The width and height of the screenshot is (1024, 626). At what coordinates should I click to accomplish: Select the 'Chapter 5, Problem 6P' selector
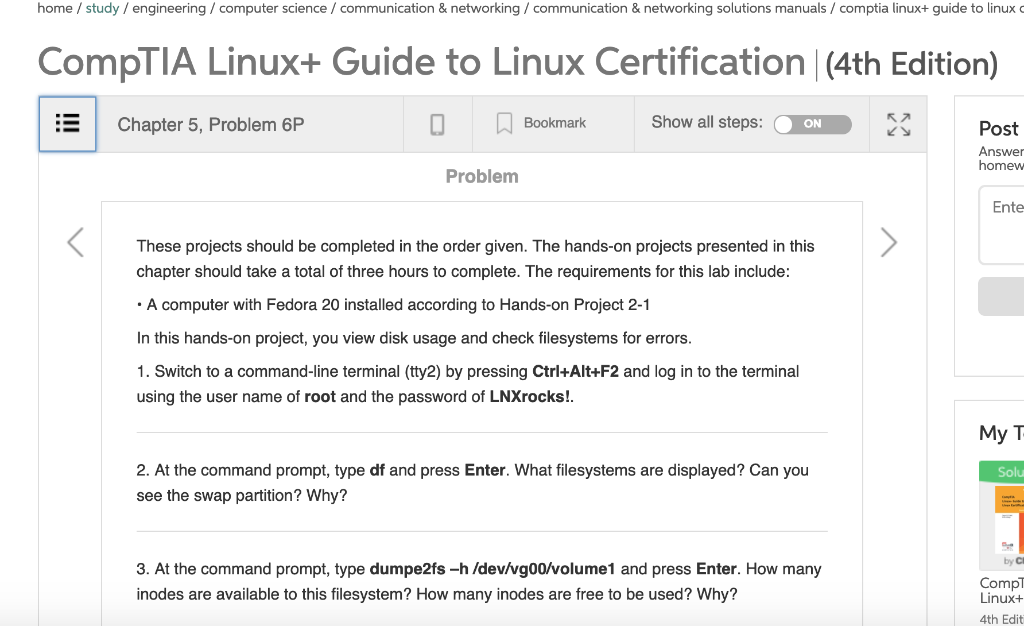[x=211, y=125]
